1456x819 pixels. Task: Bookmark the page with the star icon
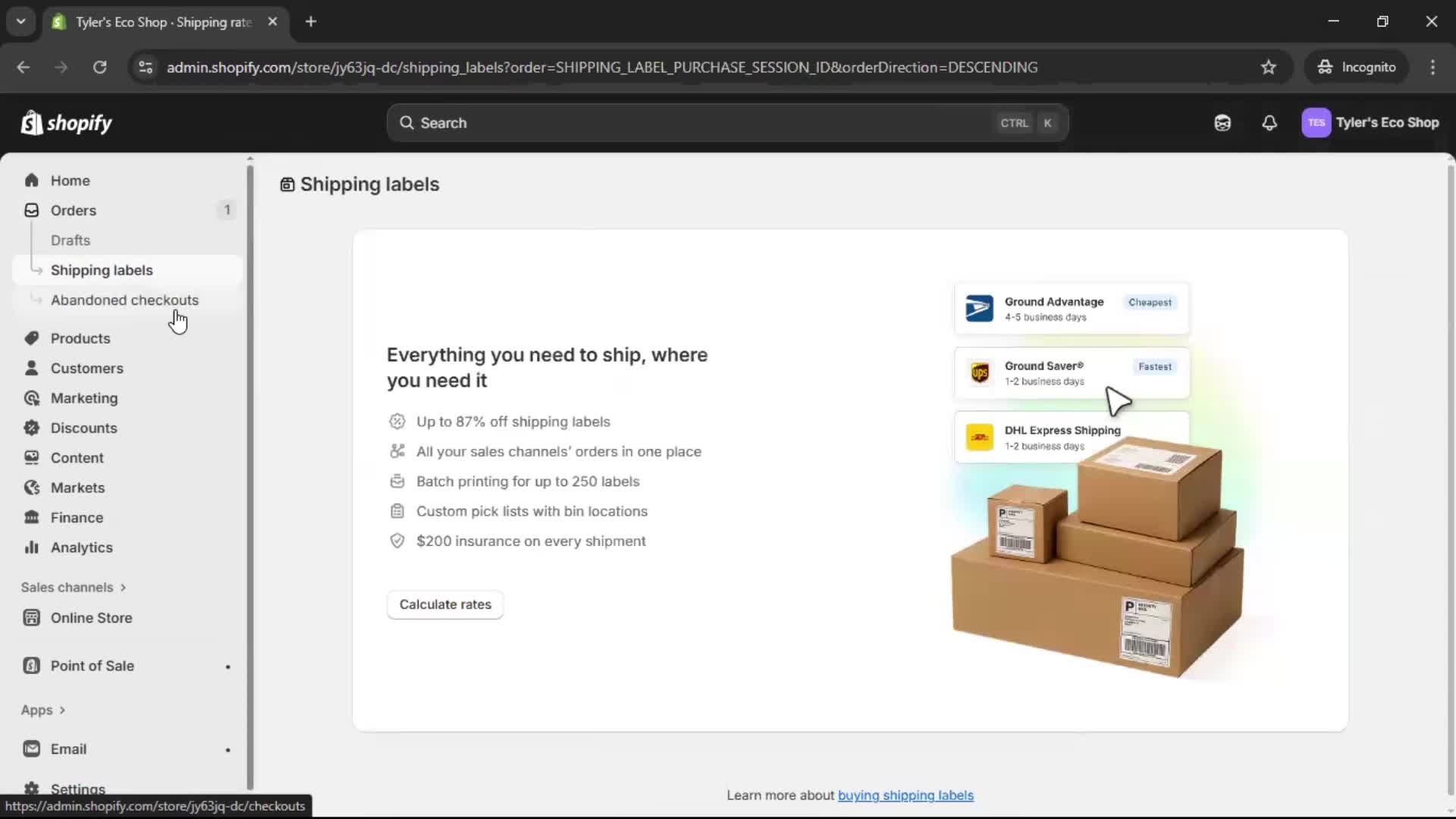pos(1269,67)
